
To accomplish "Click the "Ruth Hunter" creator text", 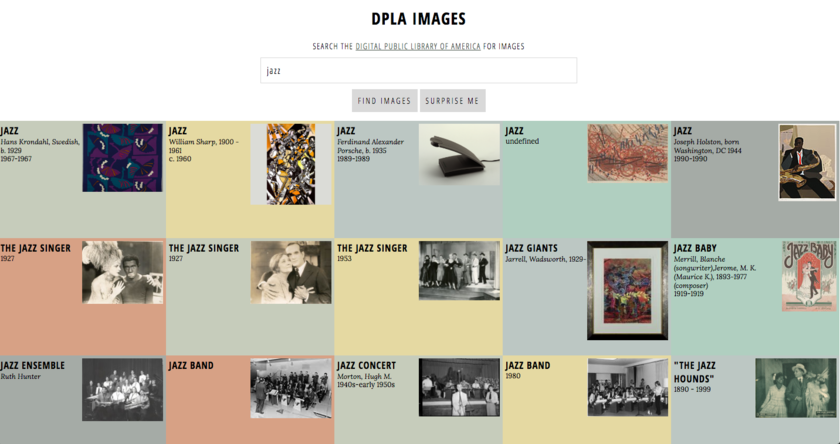I will point(20,377).
